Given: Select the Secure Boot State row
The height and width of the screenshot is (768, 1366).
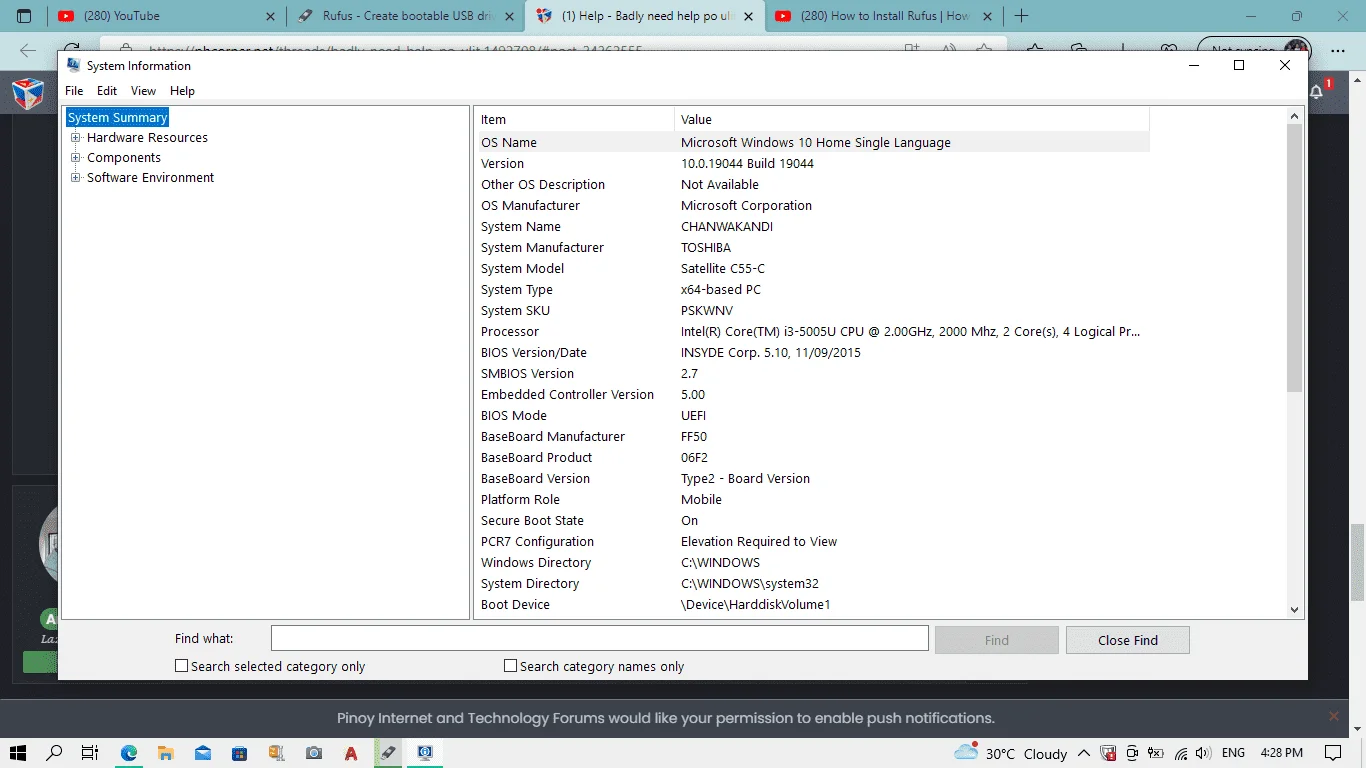Looking at the screenshot, I should 814,521.
